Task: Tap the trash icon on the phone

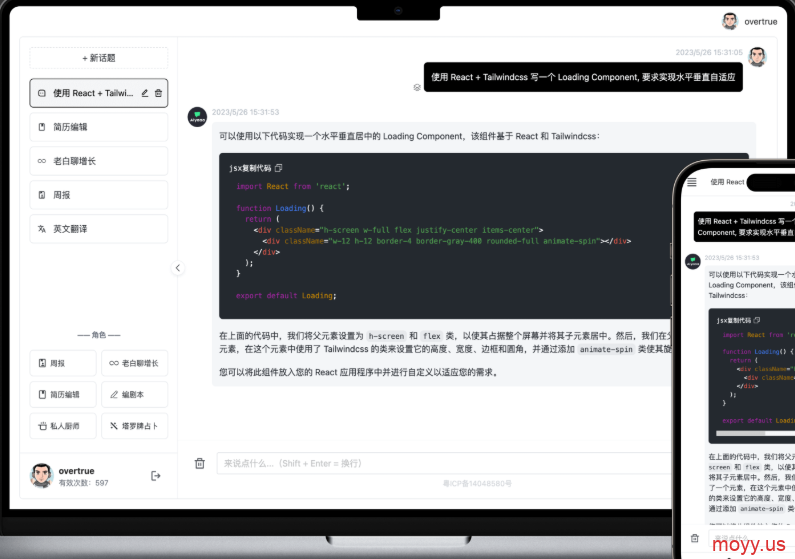Action: [695, 538]
